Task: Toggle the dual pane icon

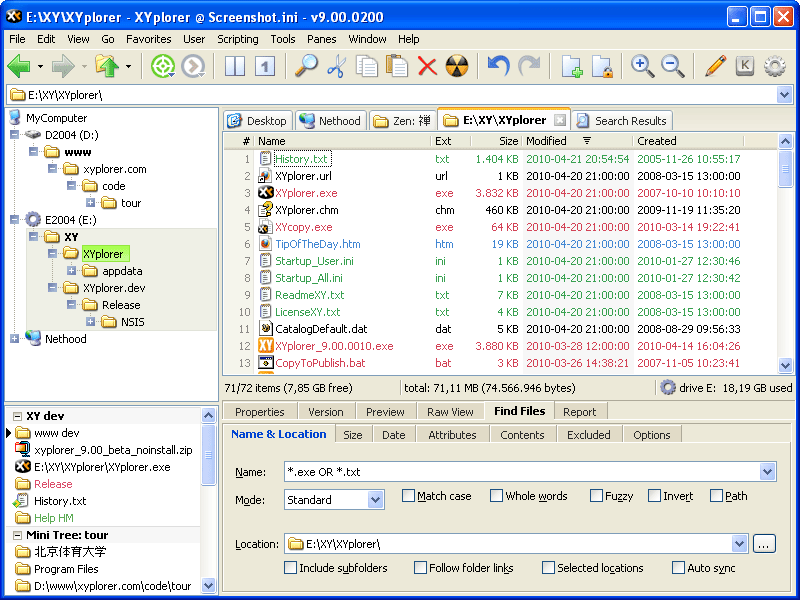Action: (x=235, y=66)
